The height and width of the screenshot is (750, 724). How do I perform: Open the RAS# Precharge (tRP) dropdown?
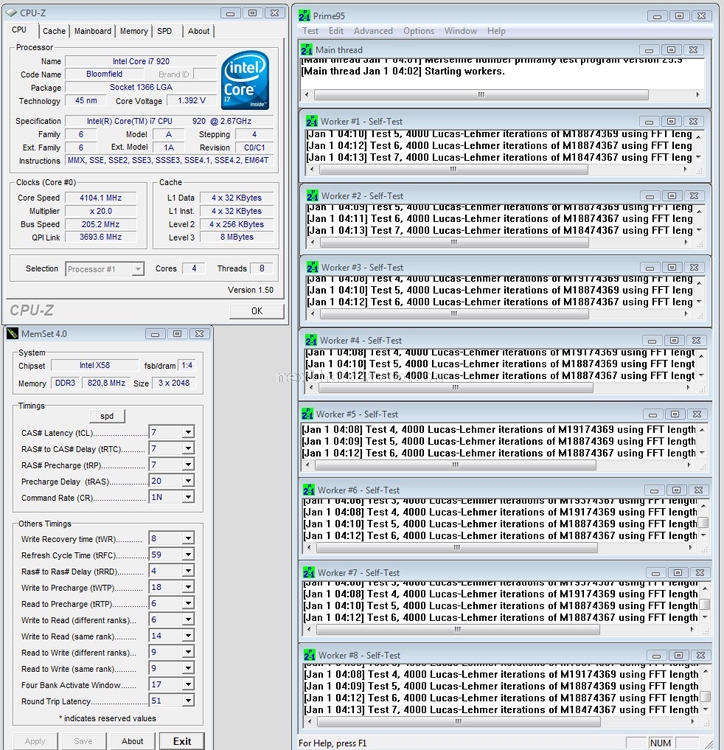click(188, 465)
